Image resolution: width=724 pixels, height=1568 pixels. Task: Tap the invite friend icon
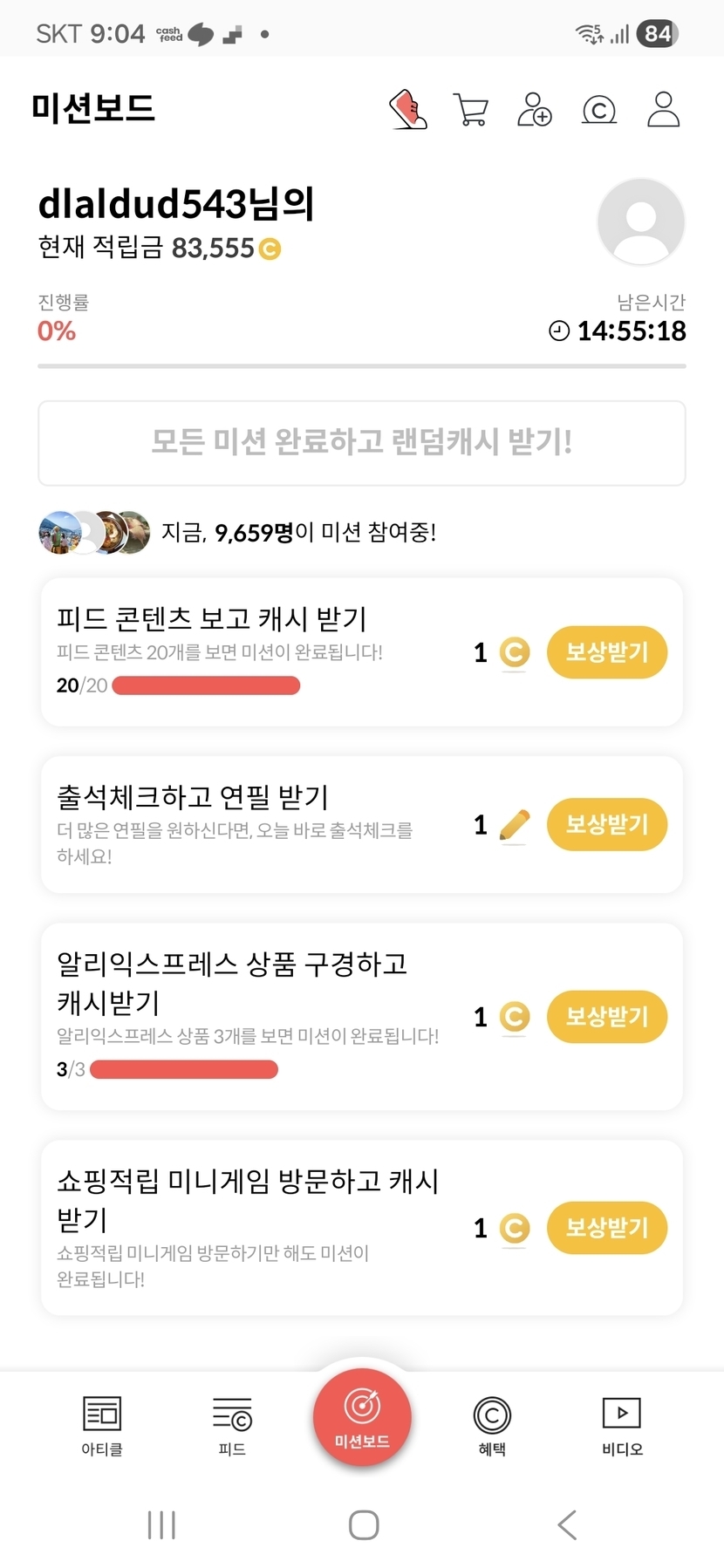[x=534, y=110]
